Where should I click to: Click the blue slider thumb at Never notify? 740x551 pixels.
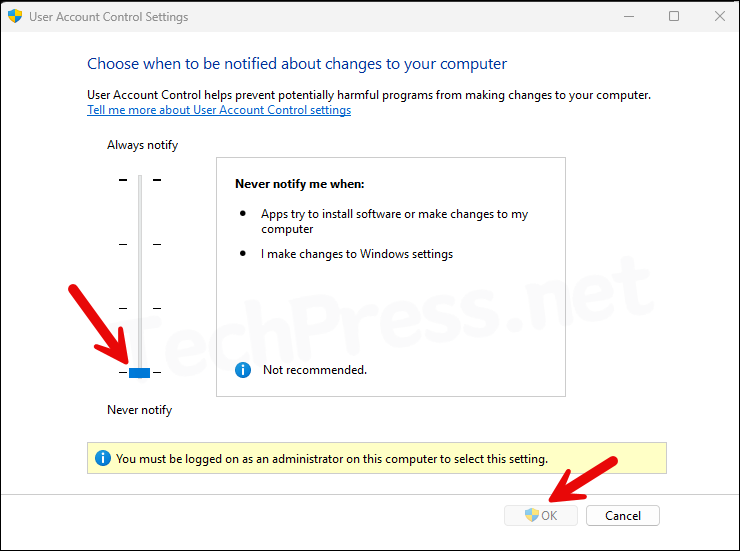[140, 373]
